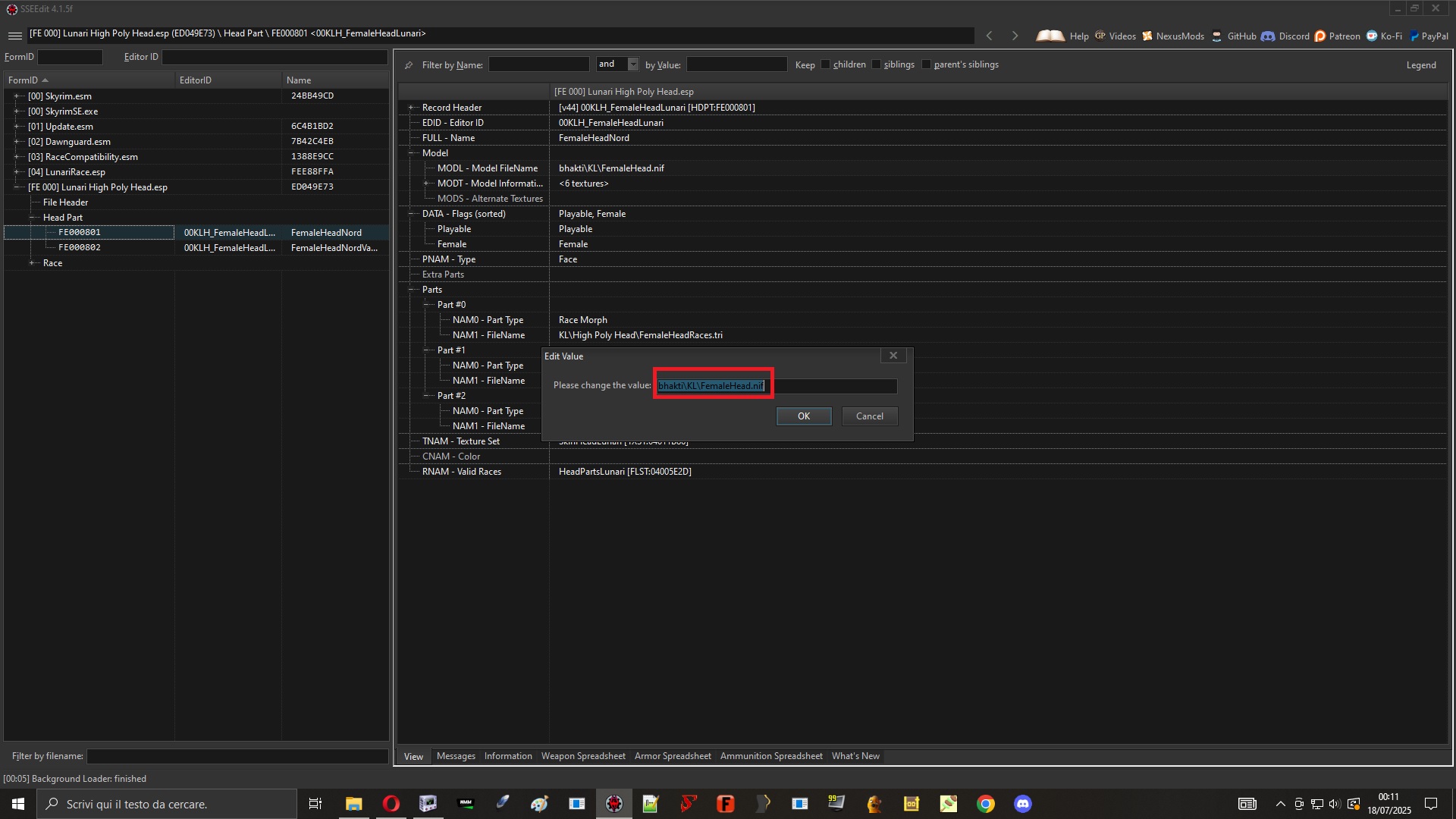Toggle the Keep children checkbox
The image size is (1456, 819).
[x=825, y=64]
